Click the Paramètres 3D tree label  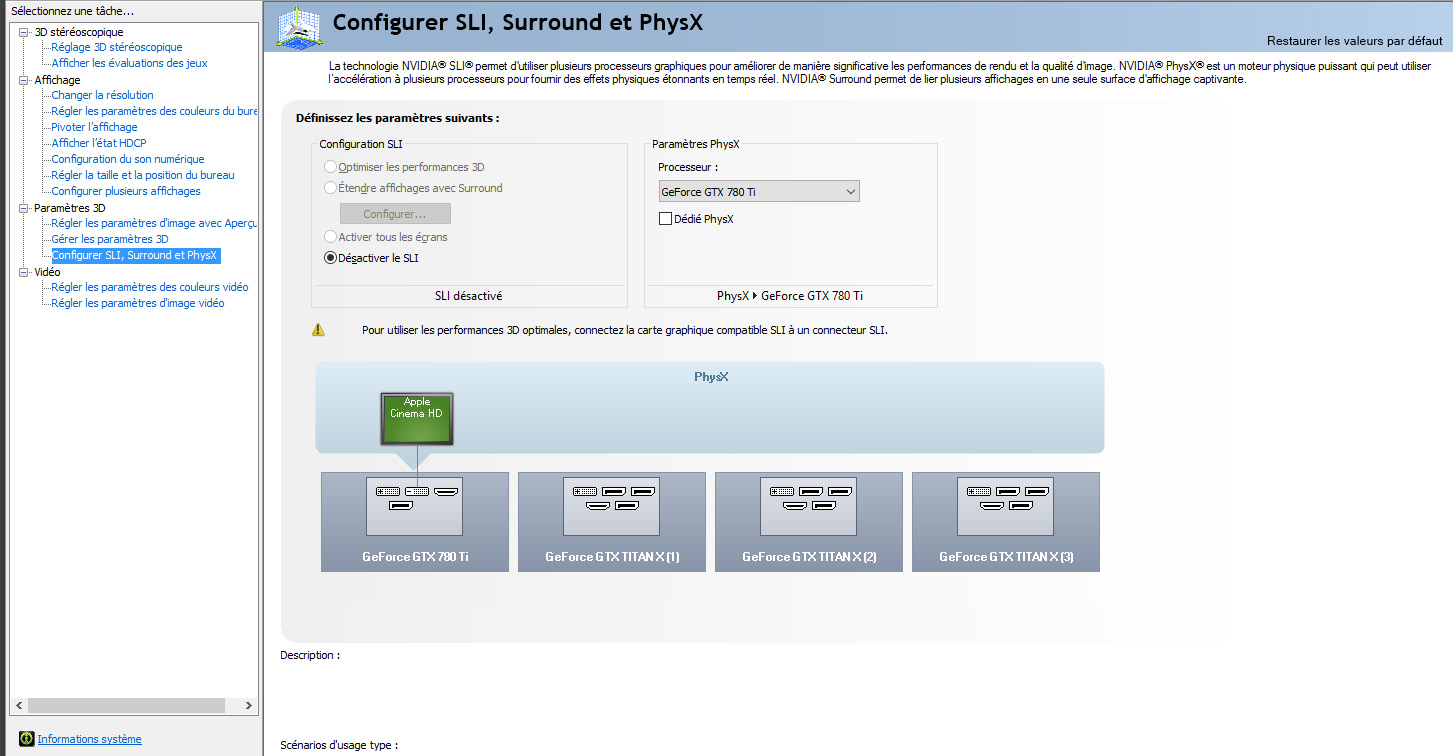[70, 208]
